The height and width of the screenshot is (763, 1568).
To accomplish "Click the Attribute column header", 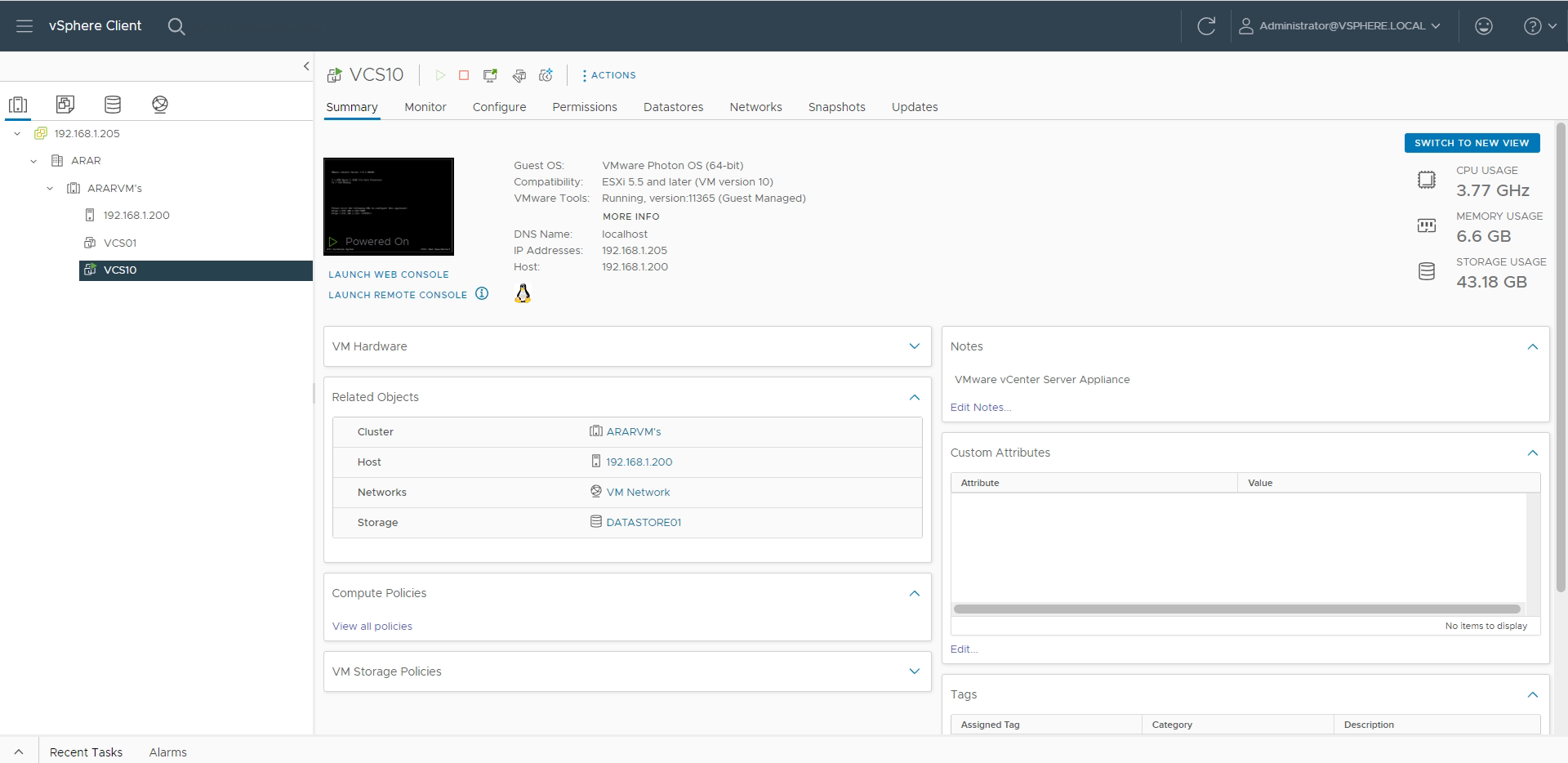I will 1094,483.
